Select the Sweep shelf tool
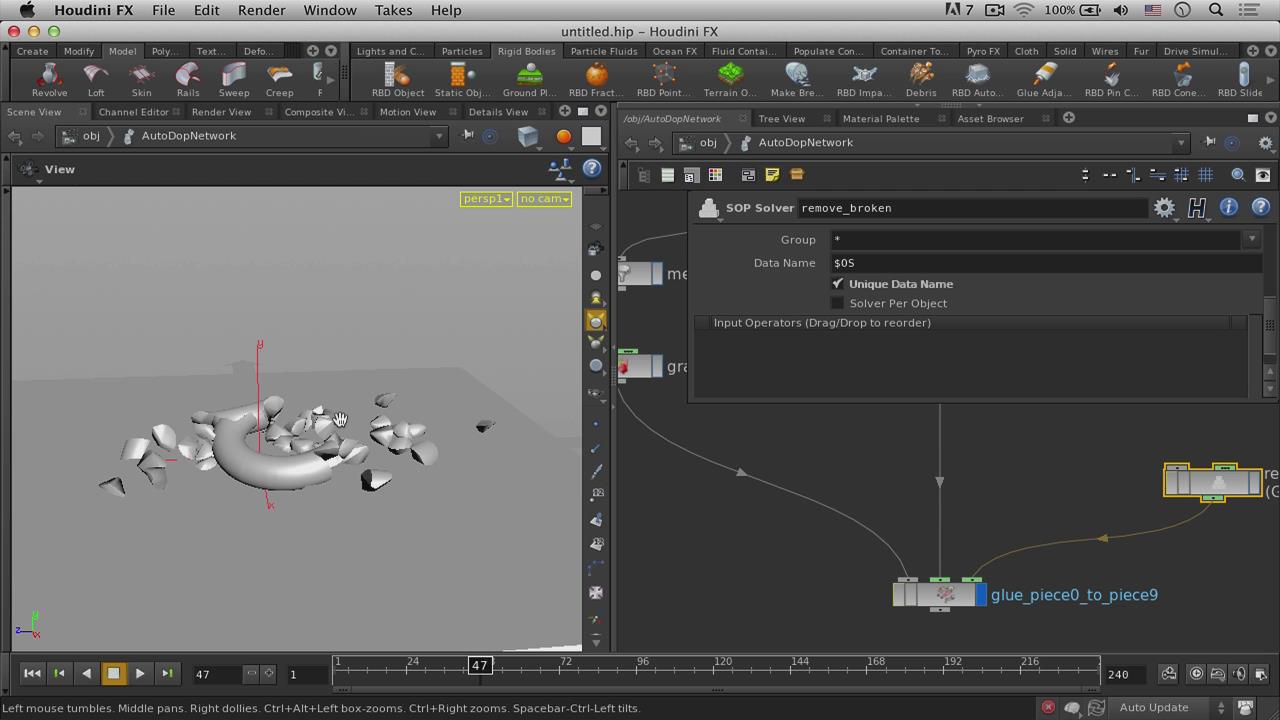 (x=234, y=80)
